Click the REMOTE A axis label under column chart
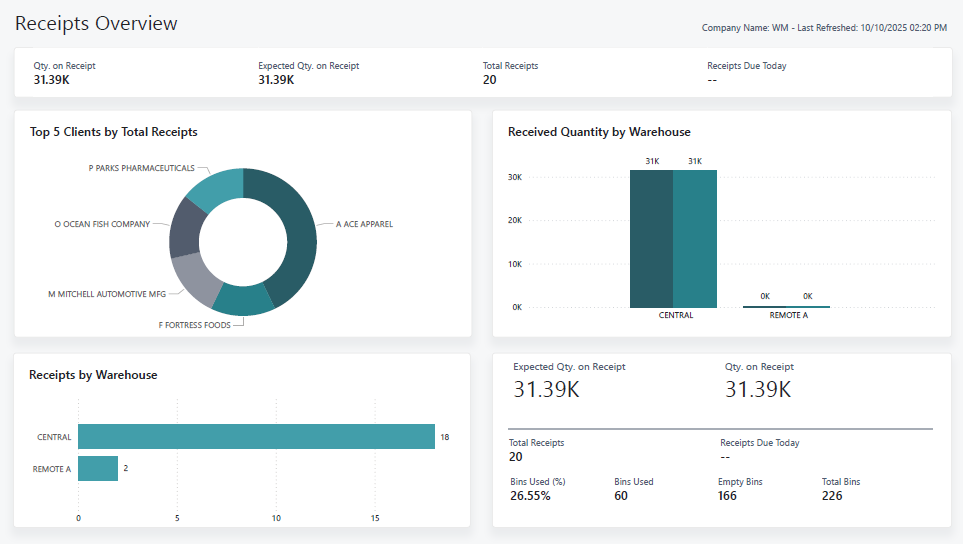The image size is (963, 544). 788,315
